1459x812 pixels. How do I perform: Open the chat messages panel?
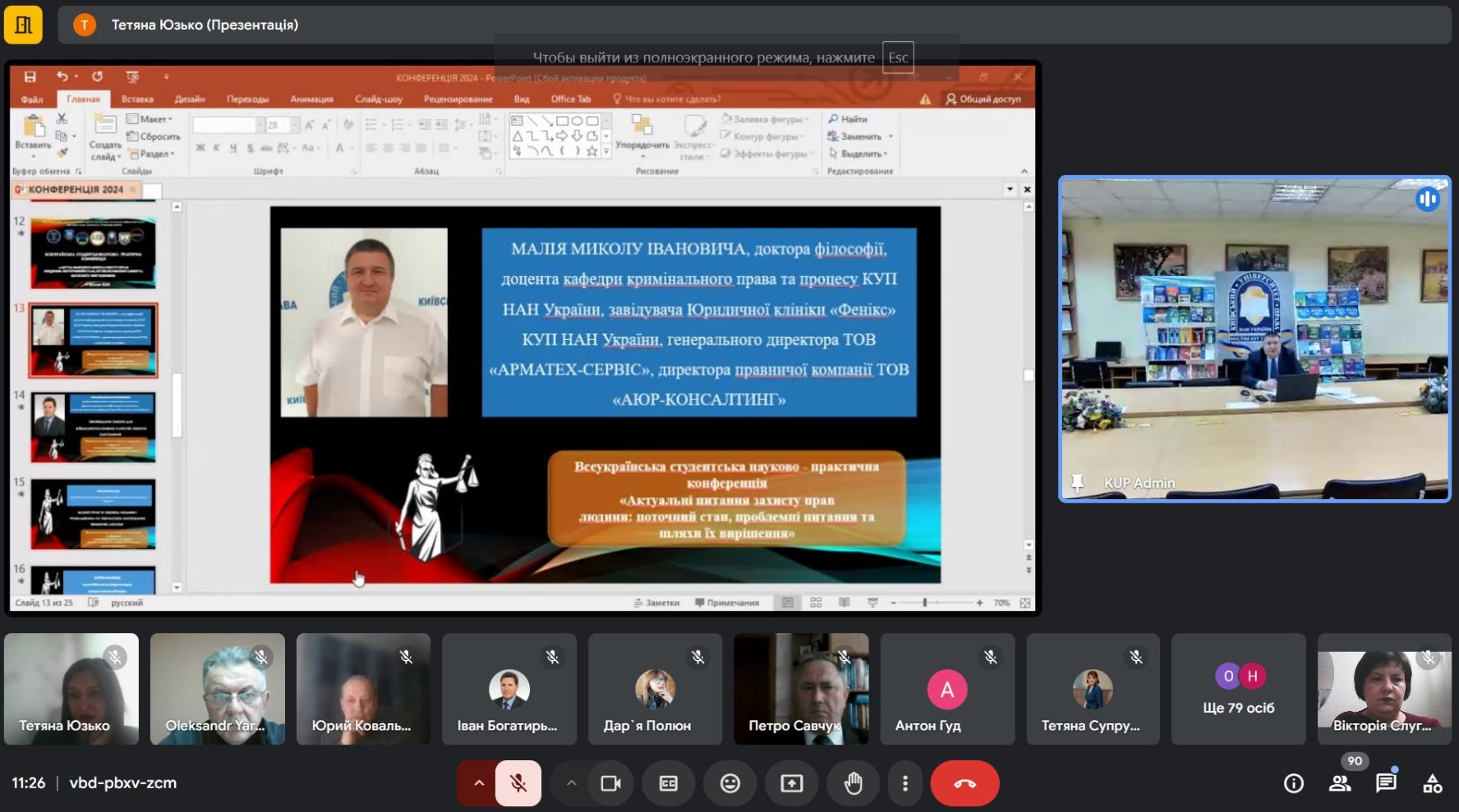(x=1386, y=783)
